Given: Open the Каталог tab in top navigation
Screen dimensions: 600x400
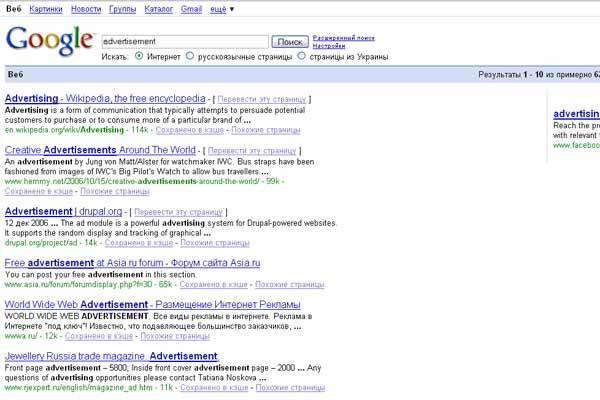Looking at the screenshot, I should (158, 9).
